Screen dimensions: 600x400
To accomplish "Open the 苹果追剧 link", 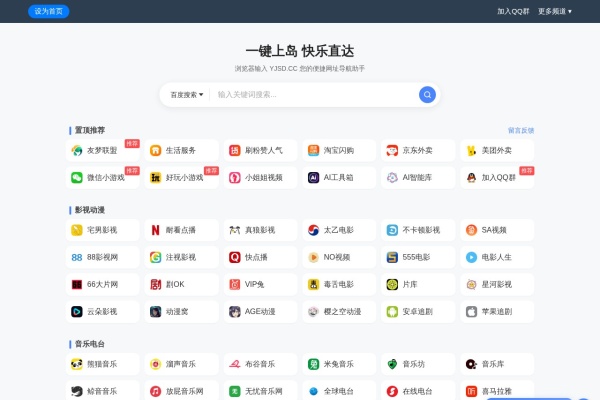I will [x=497, y=312].
